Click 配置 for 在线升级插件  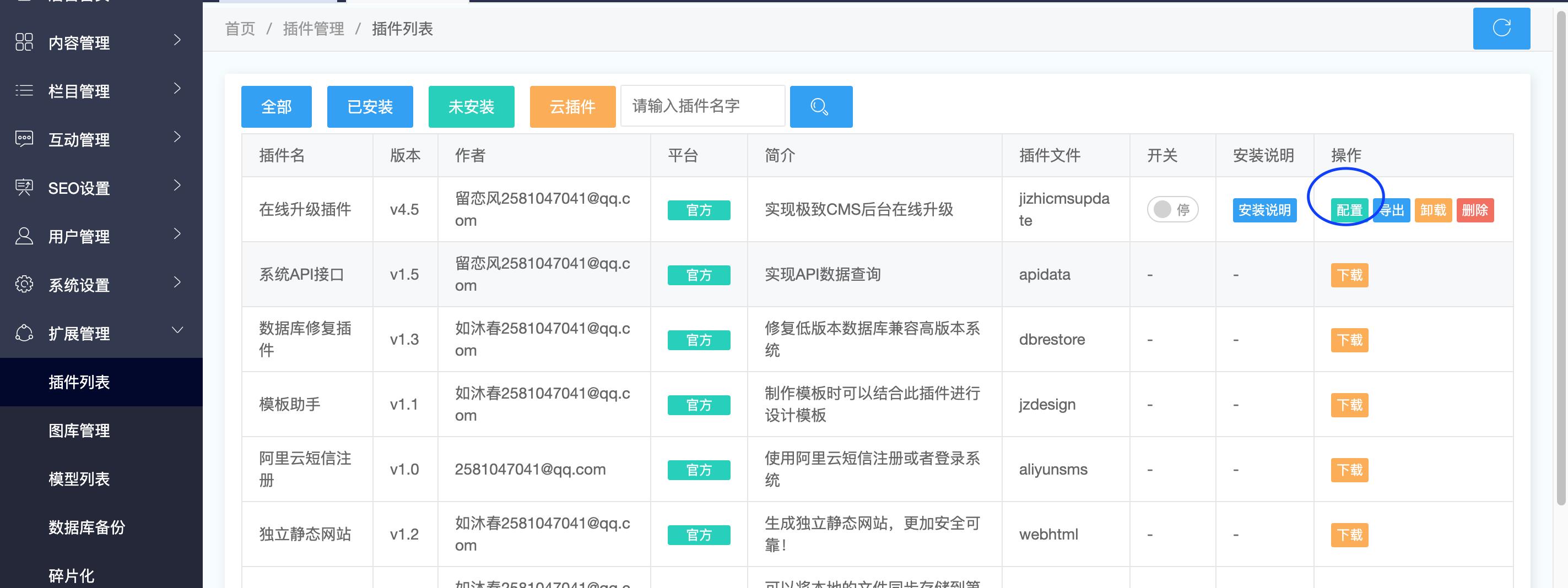[x=1349, y=210]
